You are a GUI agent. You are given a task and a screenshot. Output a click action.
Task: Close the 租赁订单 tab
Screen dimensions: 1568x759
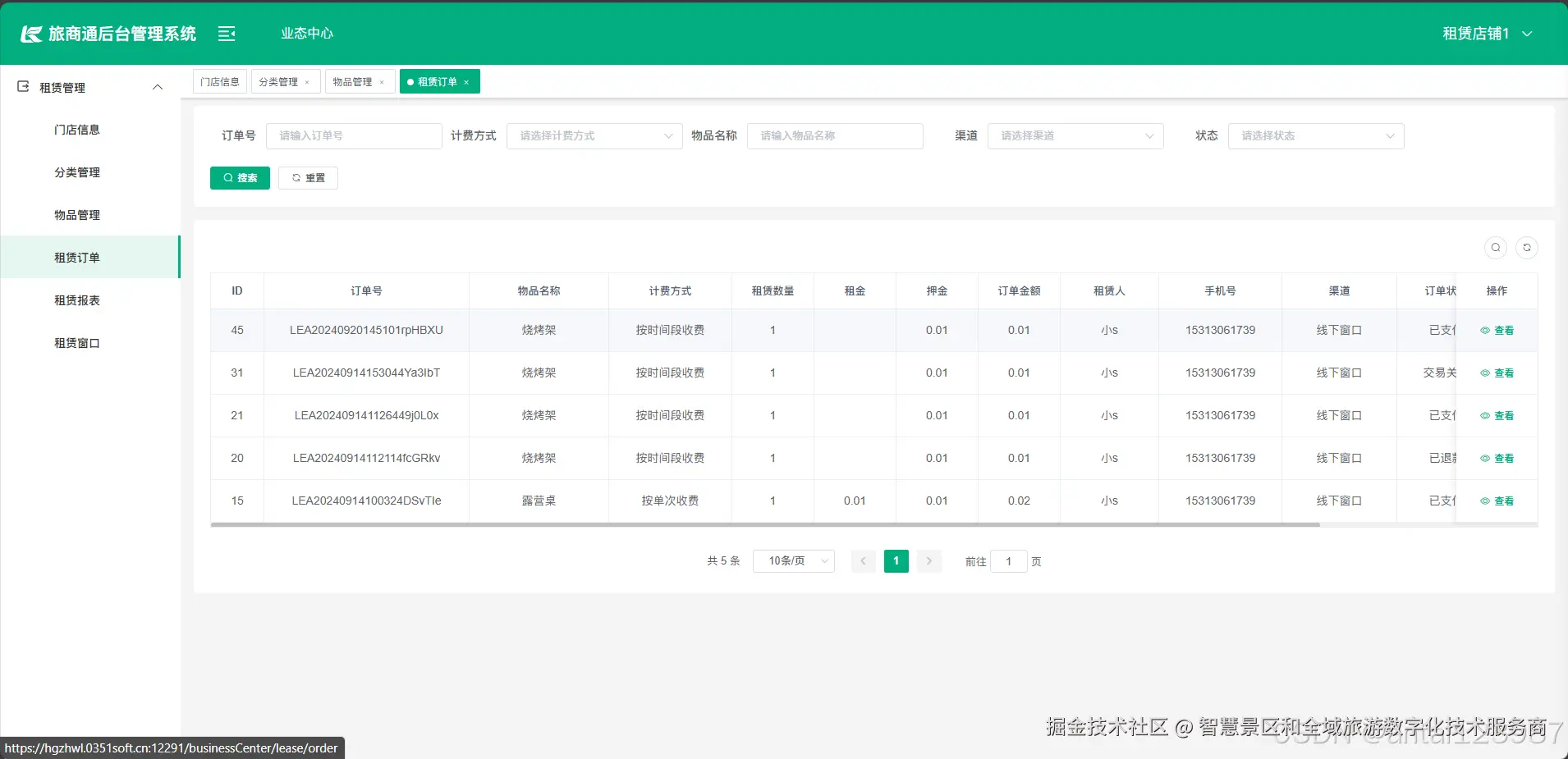point(466,82)
